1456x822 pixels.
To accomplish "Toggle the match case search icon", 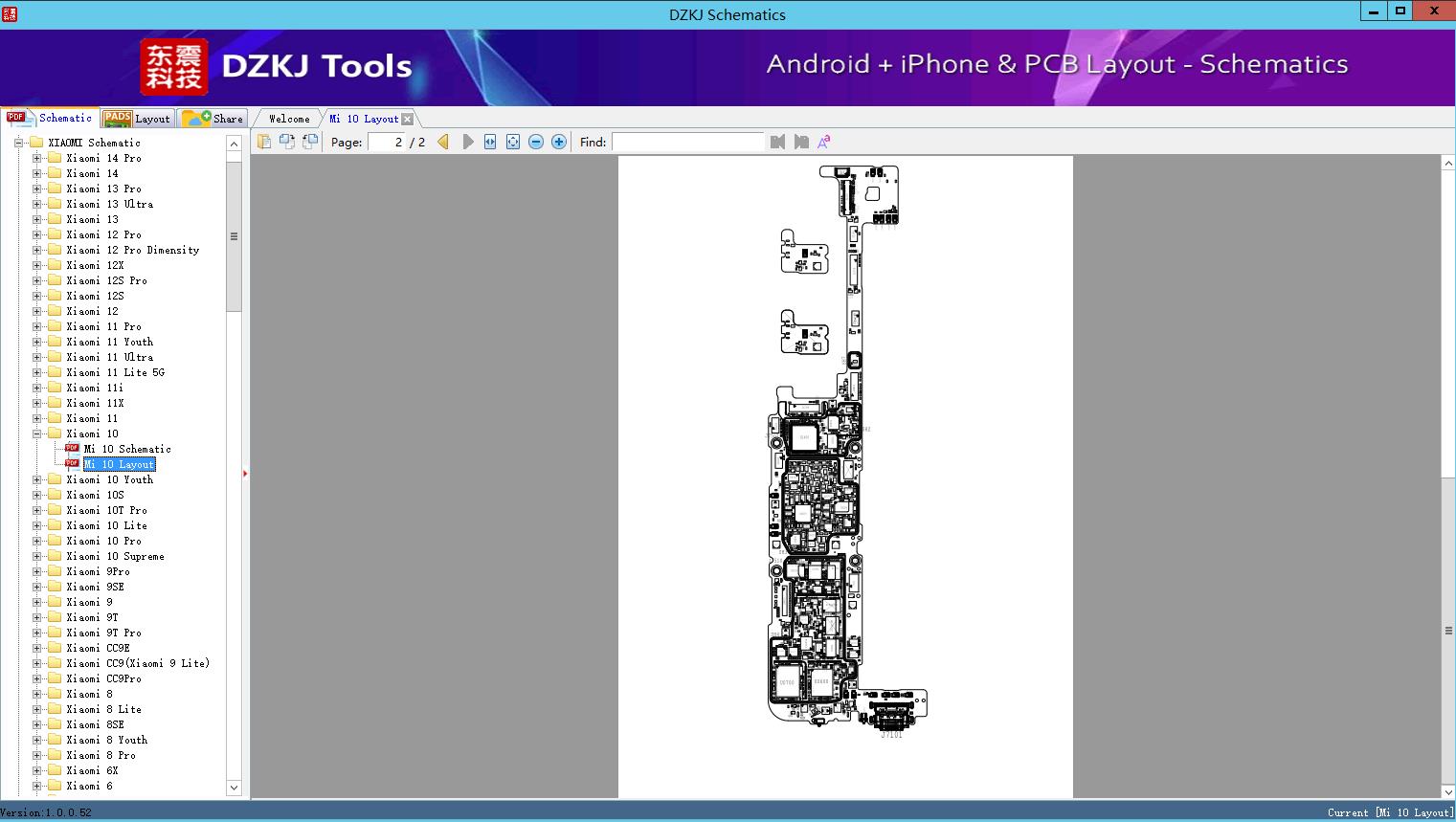I will (x=823, y=142).
